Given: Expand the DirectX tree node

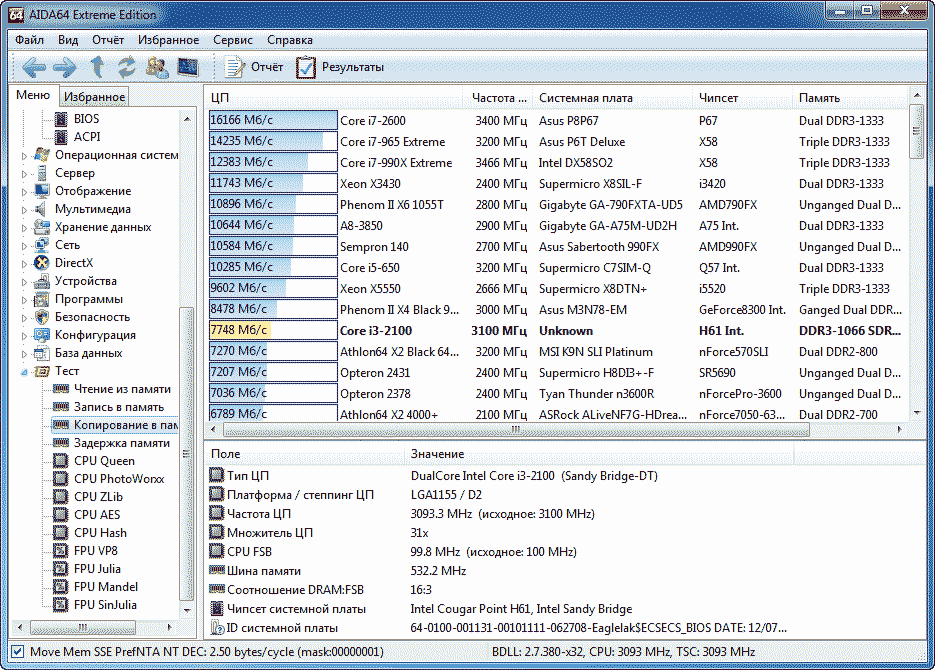Looking at the screenshot, I should tap(24, 263).
